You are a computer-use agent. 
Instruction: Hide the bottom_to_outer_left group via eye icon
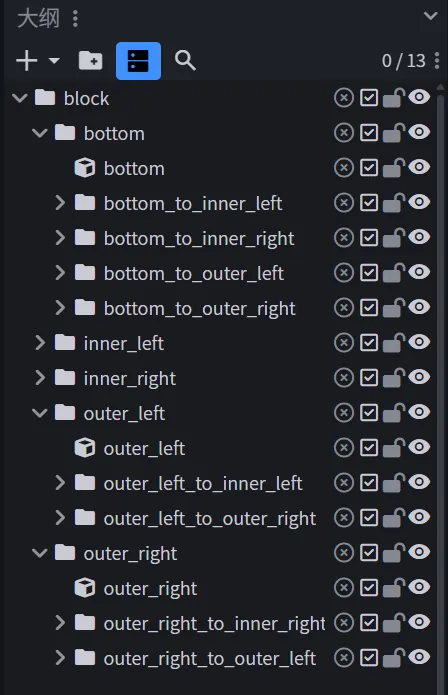click(x=419, y=272)
